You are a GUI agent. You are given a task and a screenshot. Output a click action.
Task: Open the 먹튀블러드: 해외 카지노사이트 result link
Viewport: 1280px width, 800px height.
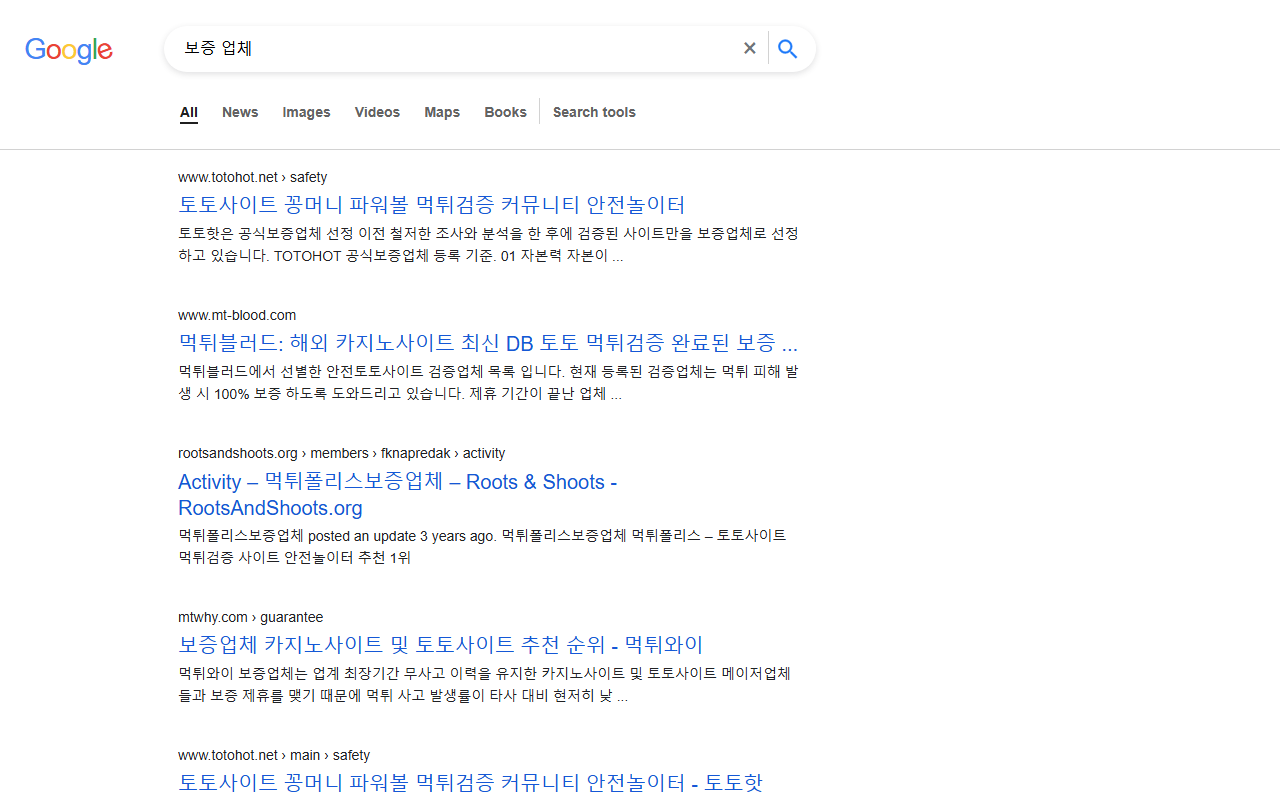[x=488, y=343]
